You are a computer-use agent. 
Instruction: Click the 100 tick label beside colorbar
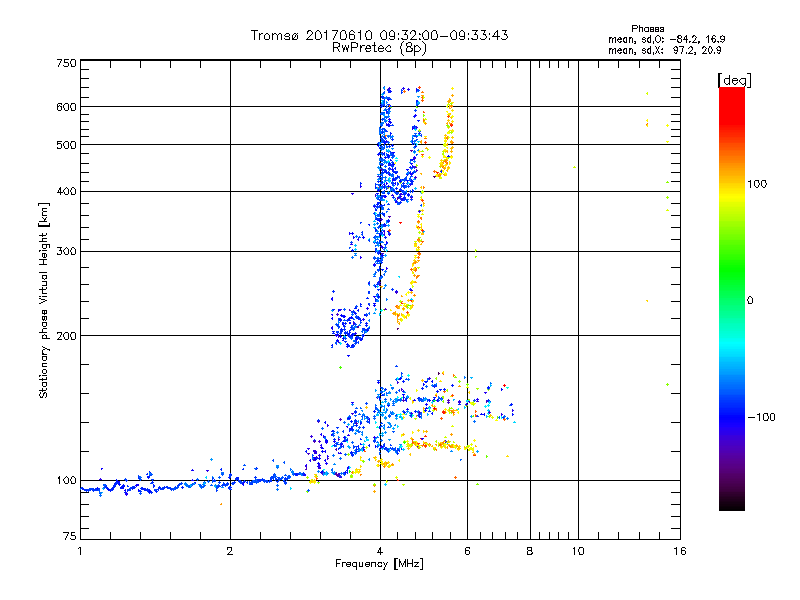point(761,184)
